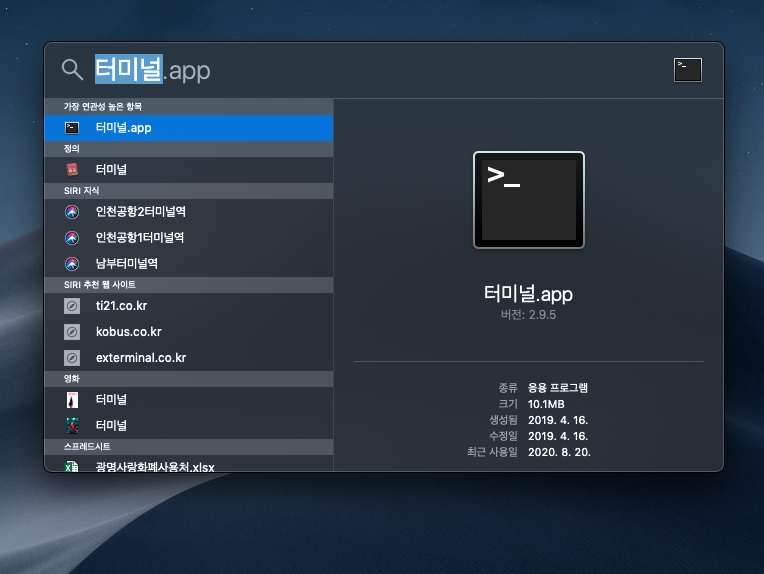The height and width of the screenshot is (574, 764).
Task: Click the Terminal icon in the search bar
Action: tap(688, 70)
